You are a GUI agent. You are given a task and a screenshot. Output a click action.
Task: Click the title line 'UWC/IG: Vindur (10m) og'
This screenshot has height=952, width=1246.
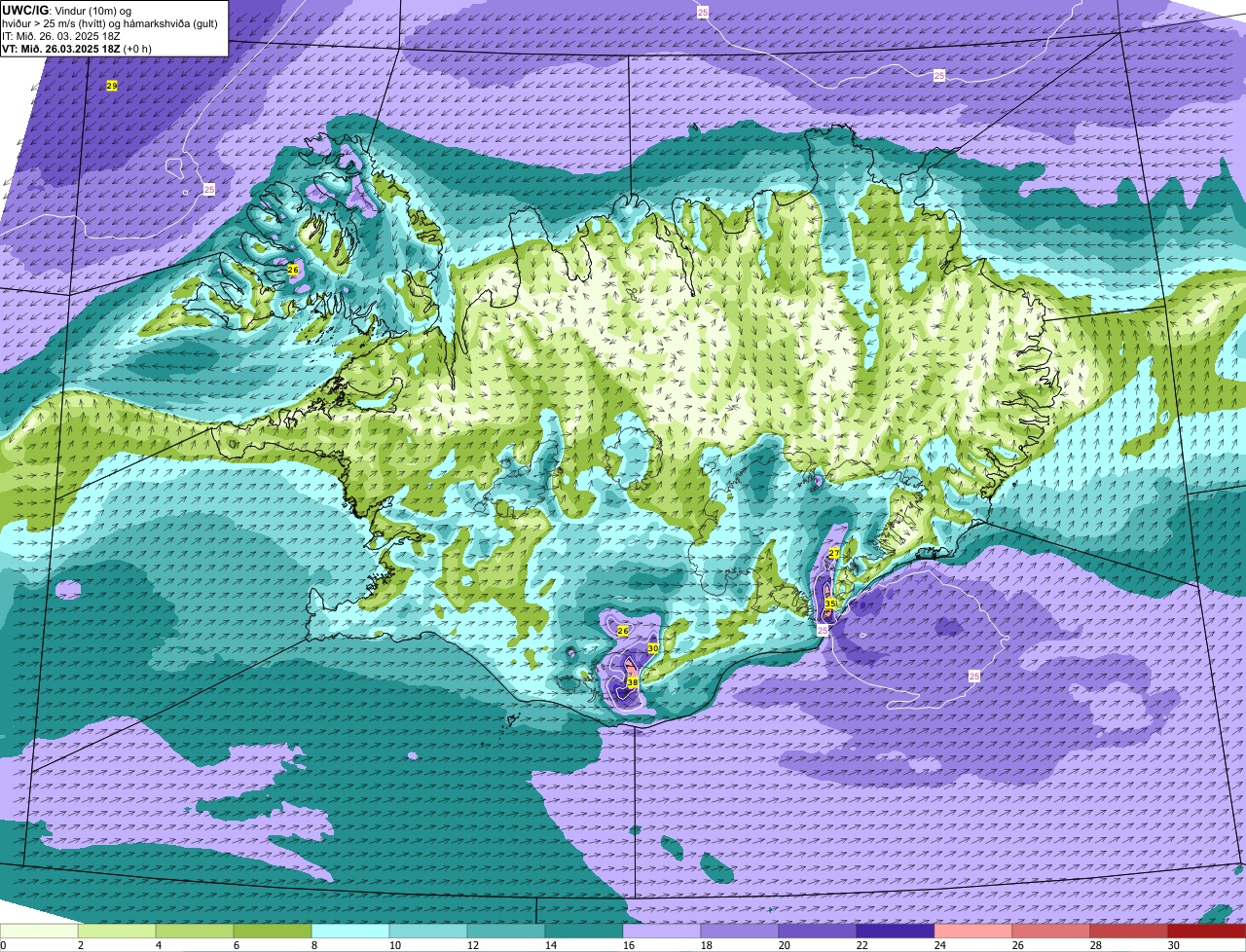pos(67,11)
